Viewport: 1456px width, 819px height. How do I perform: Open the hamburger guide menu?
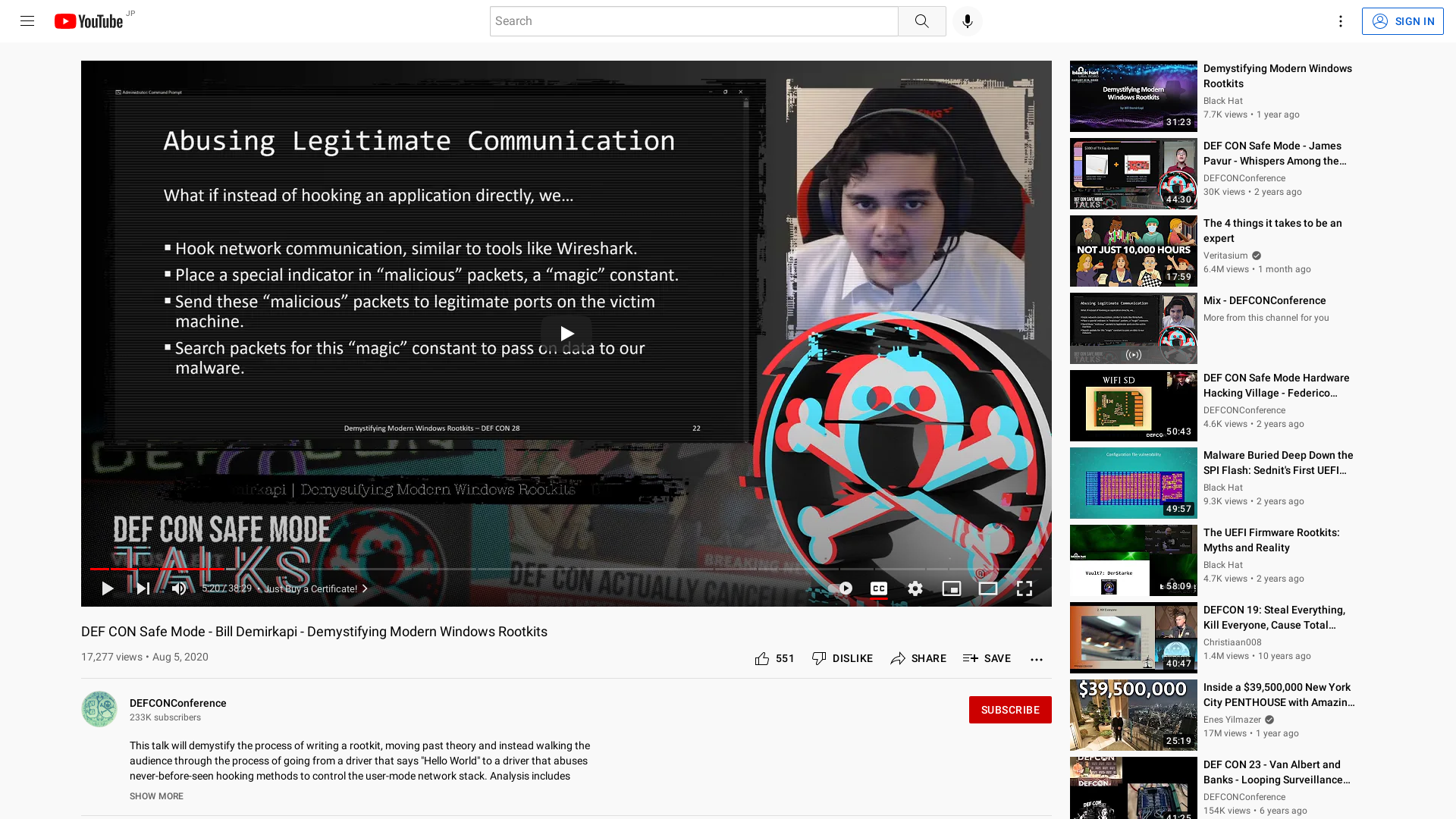pyautogui.click(x=27, y=21)
